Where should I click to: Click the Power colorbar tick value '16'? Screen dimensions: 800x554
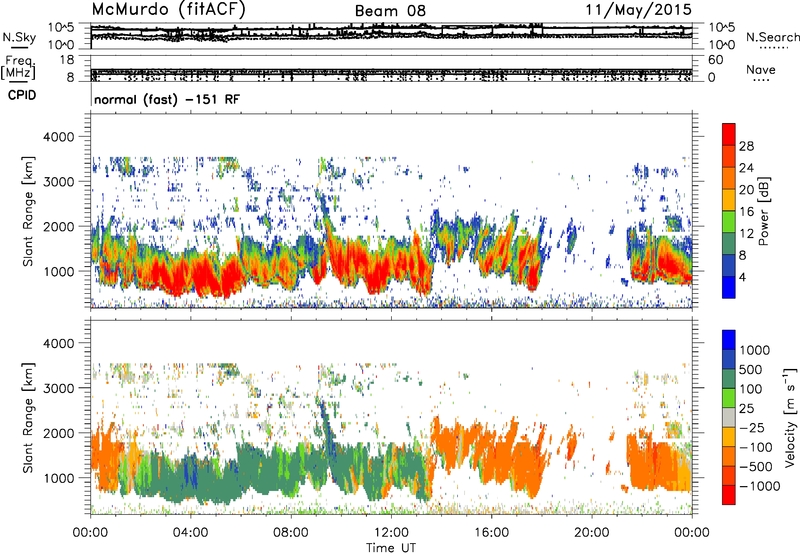(746, 212)
